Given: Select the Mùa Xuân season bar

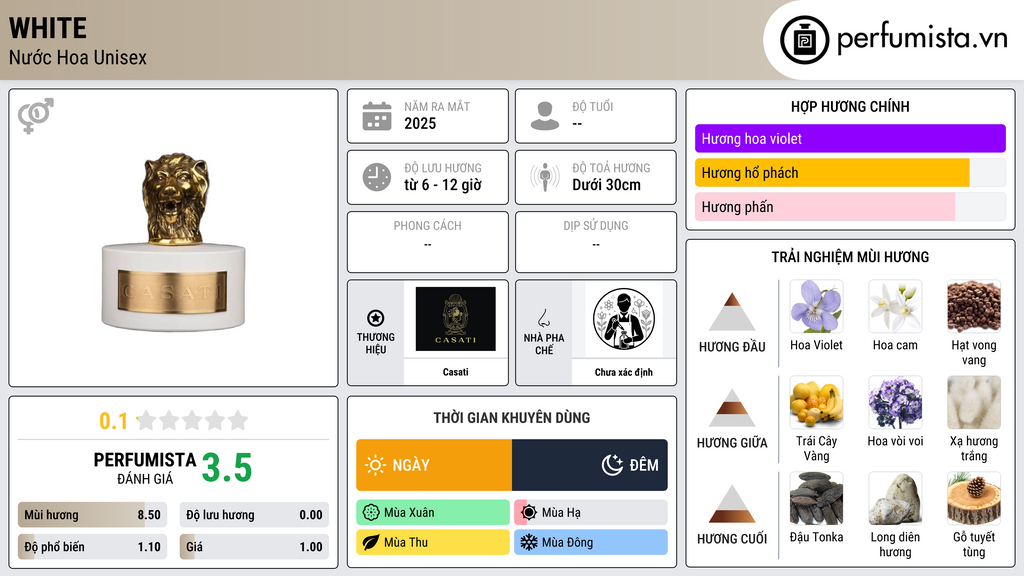Looking at the screenshot, I should [433, 513].
